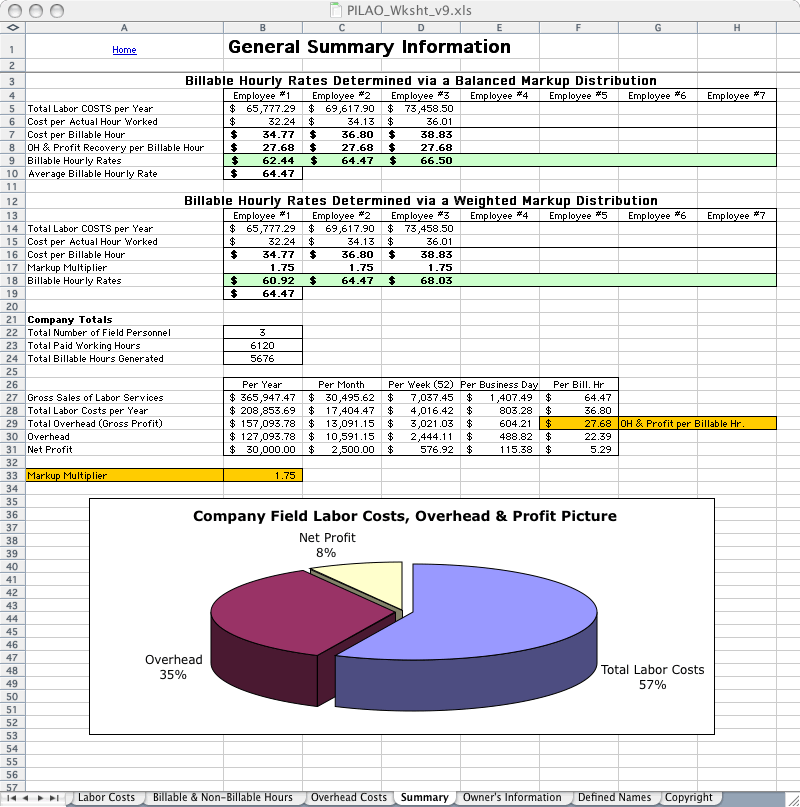The width and height of the screenshot is (800, 807).
Task: Select column H header
Action: [737, 28]
